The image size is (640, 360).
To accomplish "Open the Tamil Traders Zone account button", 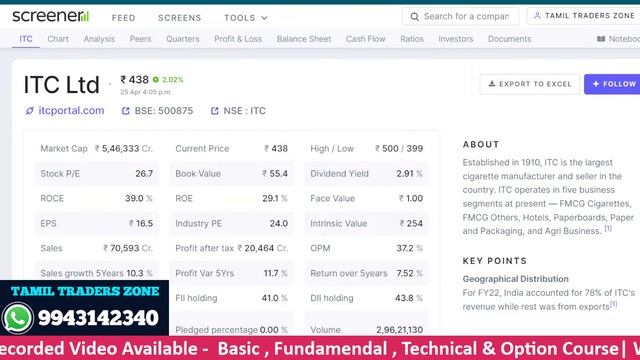I will tap(584, 16).
